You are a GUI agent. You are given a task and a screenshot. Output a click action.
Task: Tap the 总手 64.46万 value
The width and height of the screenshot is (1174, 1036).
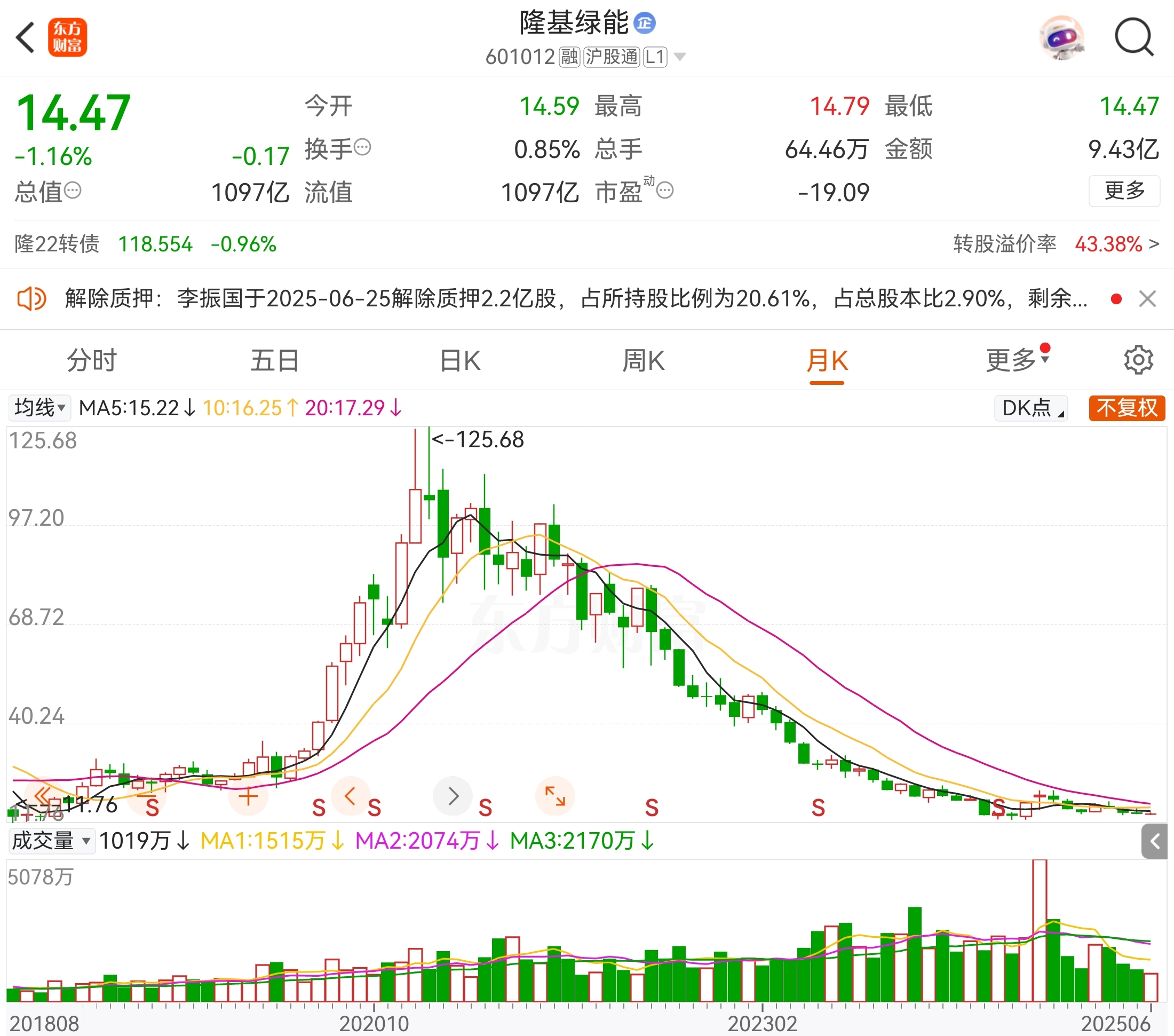coord(827,149)
